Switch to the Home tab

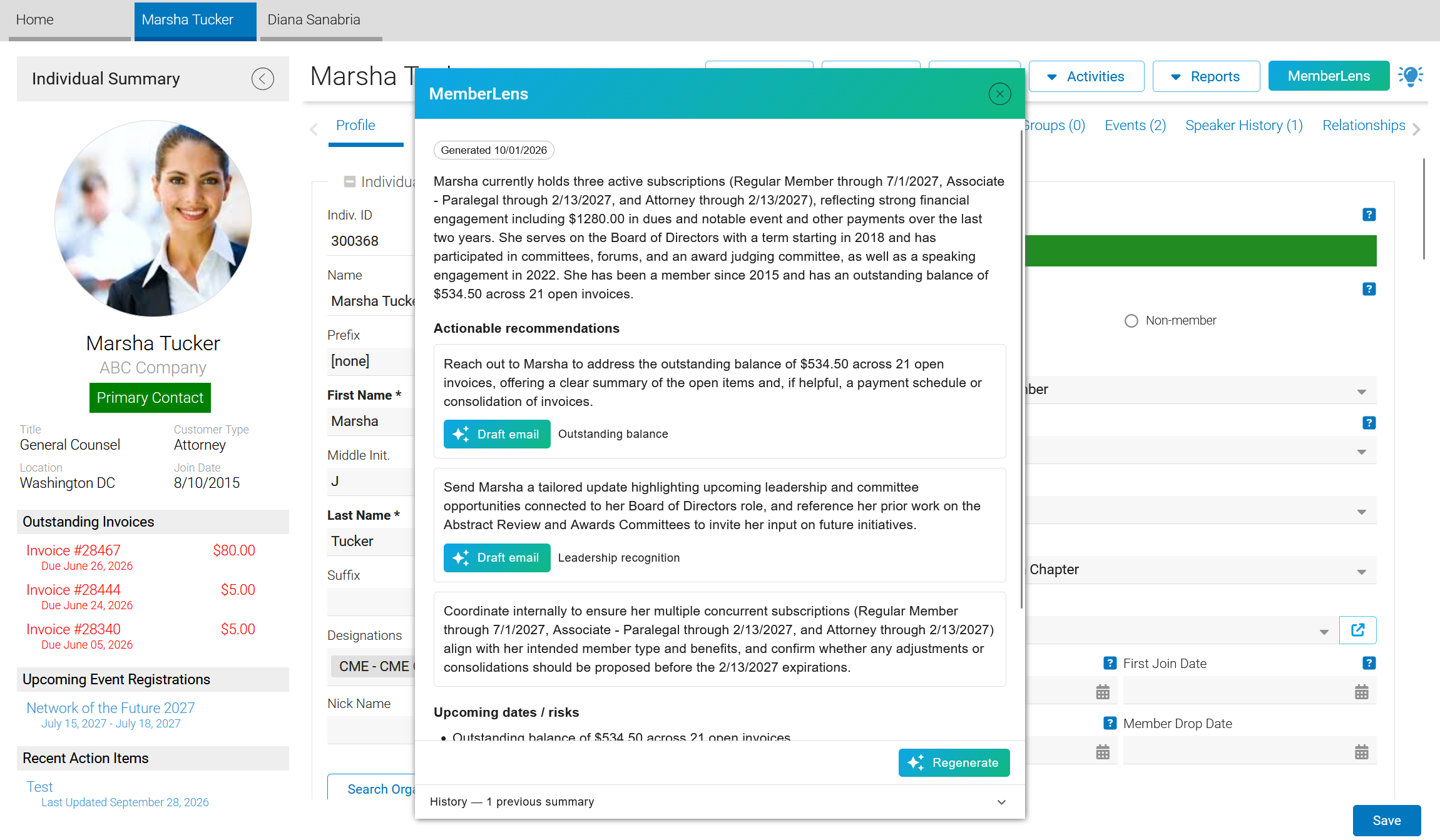(x=69, y=20)
